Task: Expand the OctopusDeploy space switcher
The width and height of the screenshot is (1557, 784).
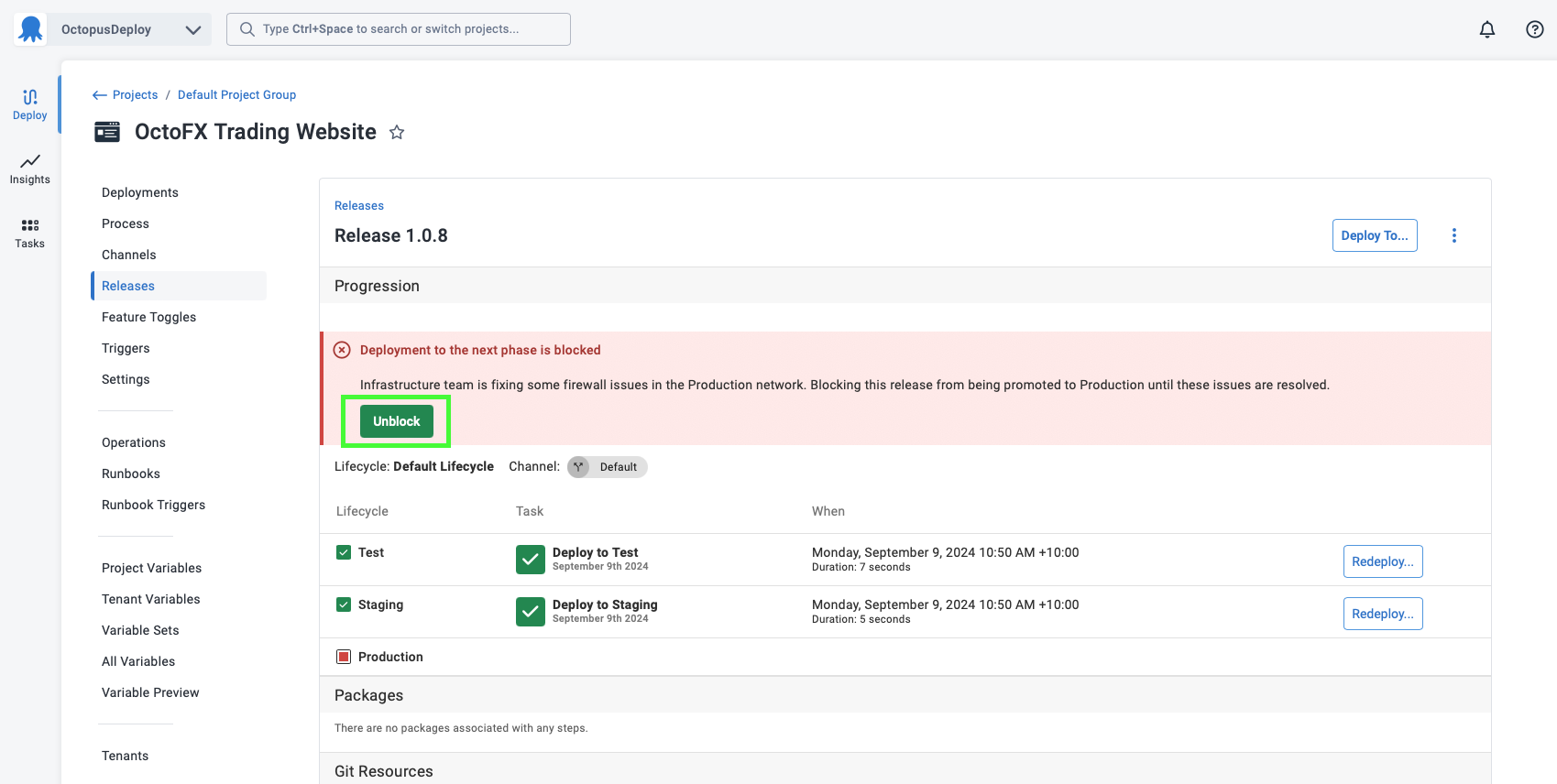Action: click(x=193, y=29)
